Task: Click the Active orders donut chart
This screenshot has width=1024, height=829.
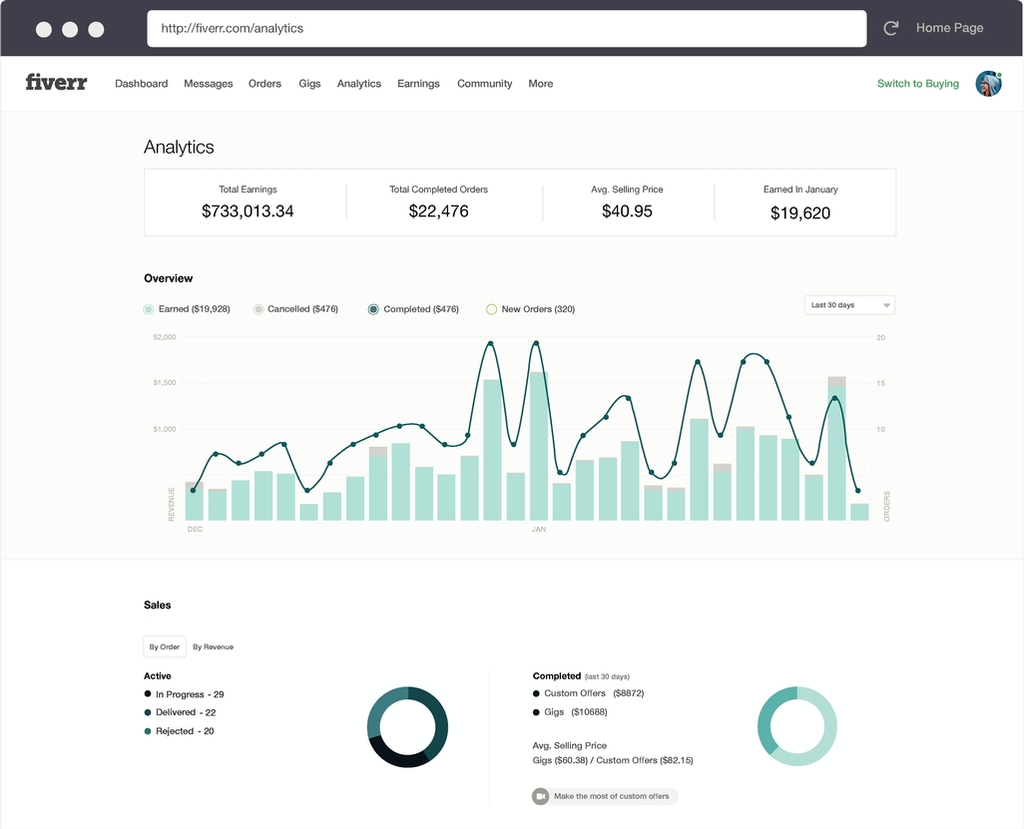Action: pos(408,727)
